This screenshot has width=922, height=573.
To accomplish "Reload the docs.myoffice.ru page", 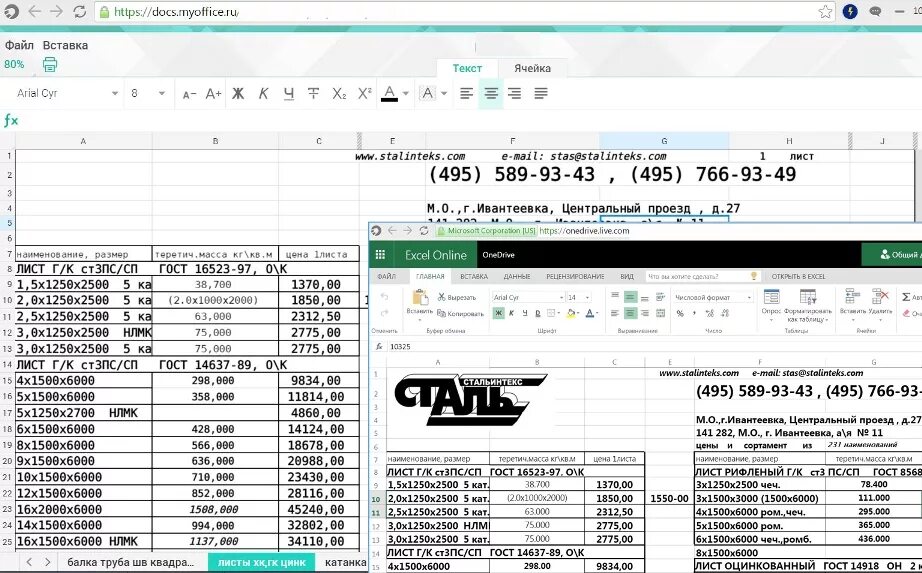I will 79,11.
